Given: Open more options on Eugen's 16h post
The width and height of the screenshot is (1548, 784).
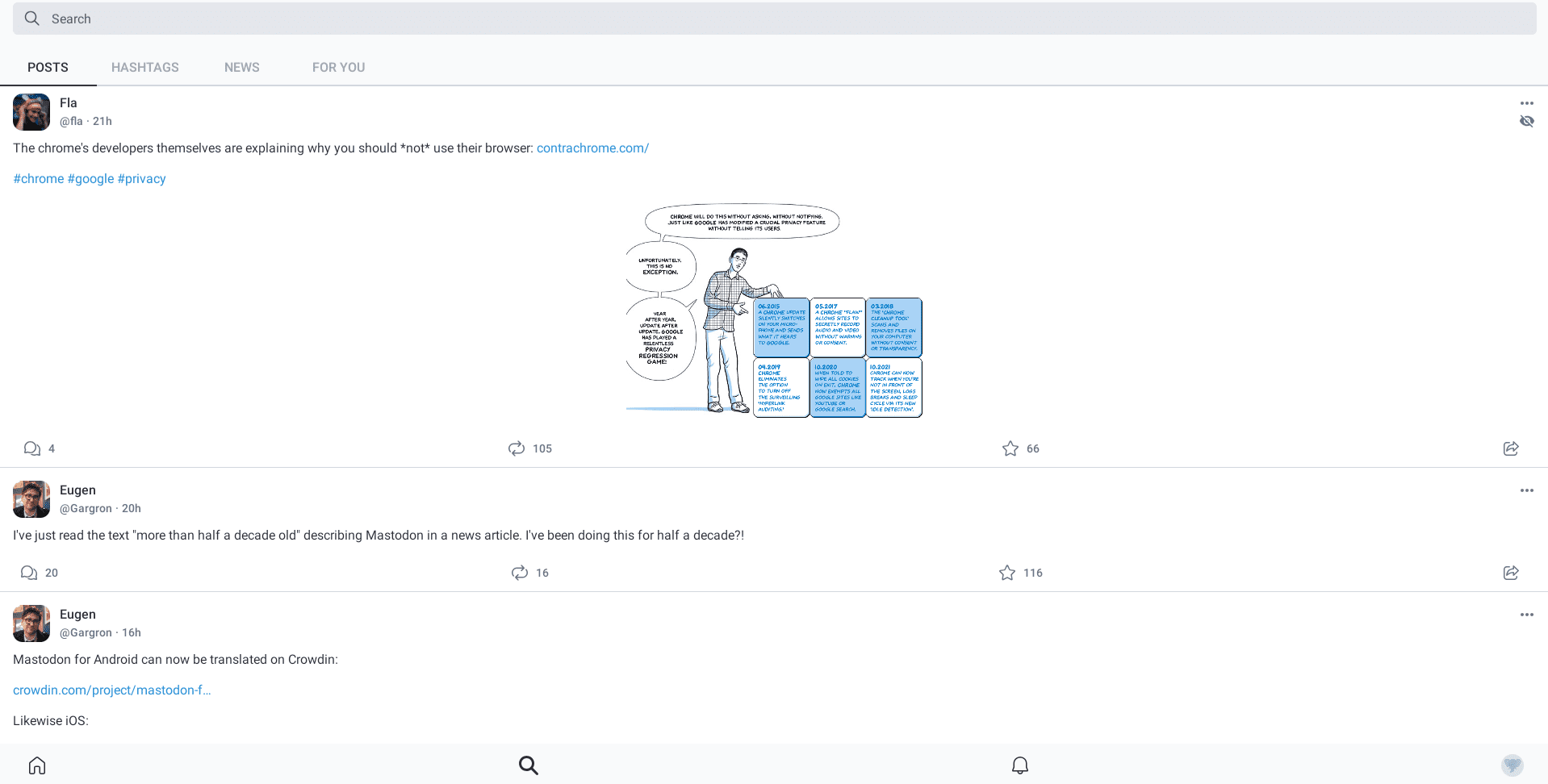Looking at the screenshot, I should [1526, 615].
